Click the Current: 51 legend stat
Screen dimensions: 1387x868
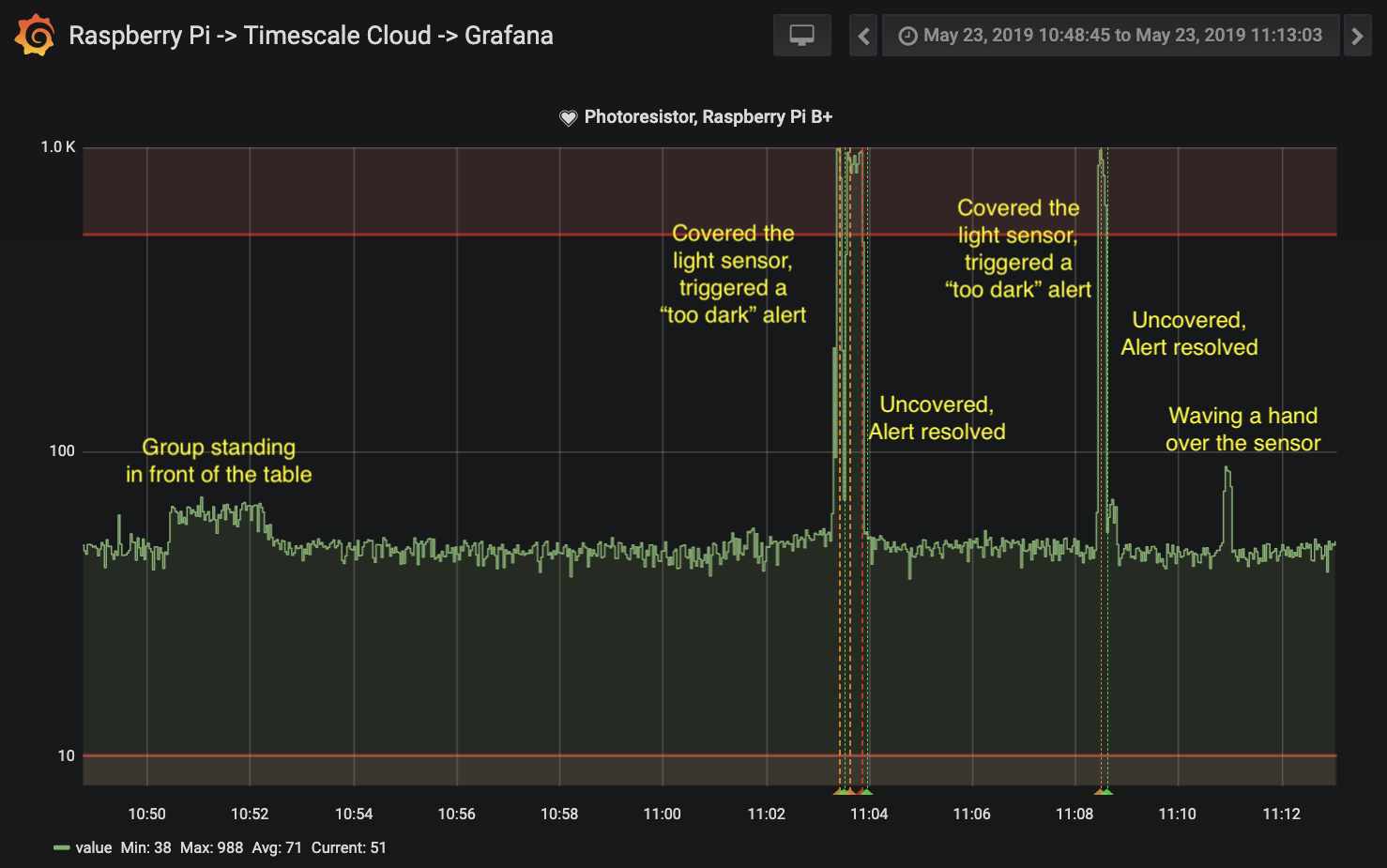[x=348, y=847]
